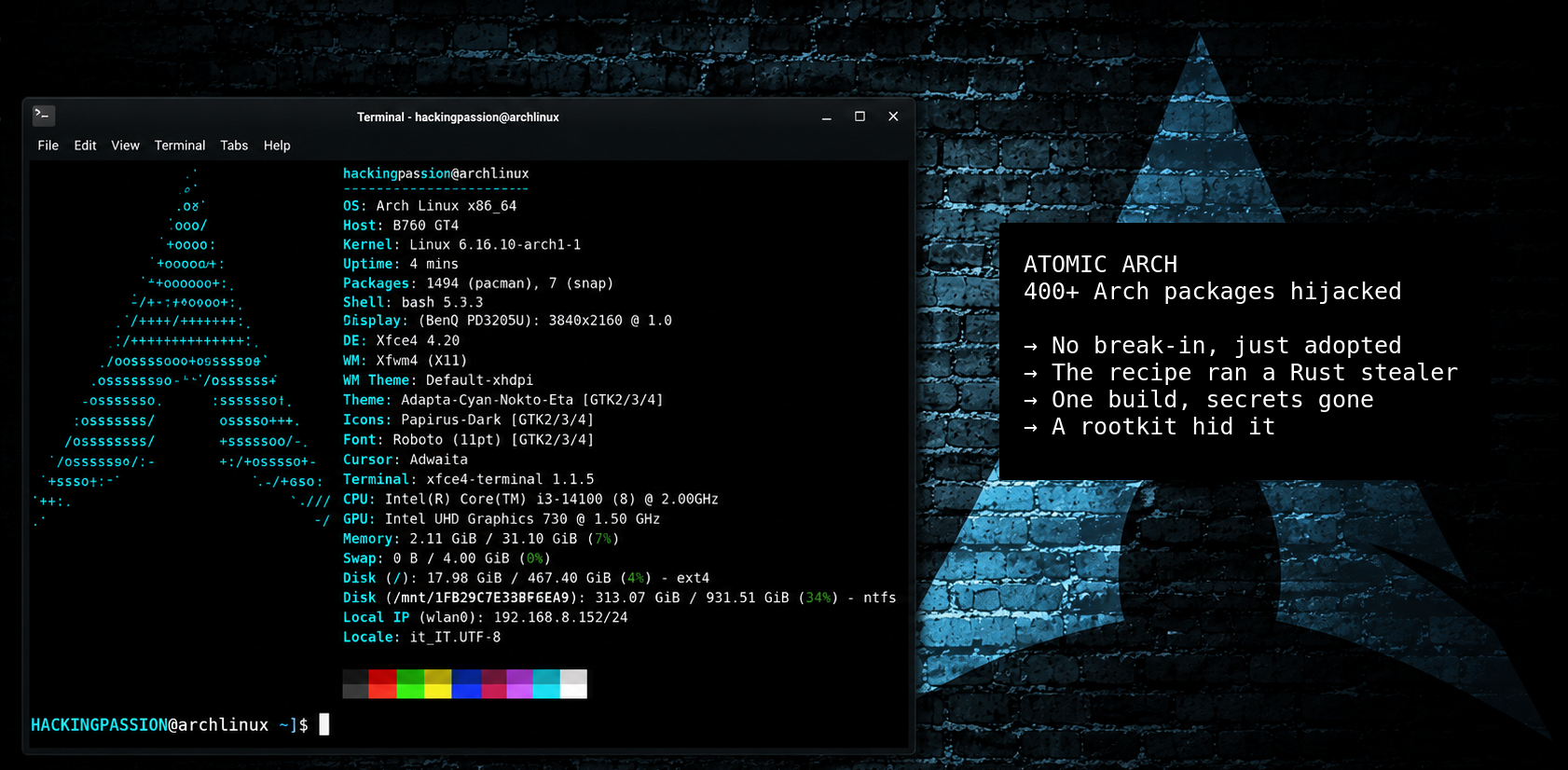The width and height of the screenshot is (1568, 770).
Task: Click 'One build, secrets gone' bullet
Action: [1198, 400]
